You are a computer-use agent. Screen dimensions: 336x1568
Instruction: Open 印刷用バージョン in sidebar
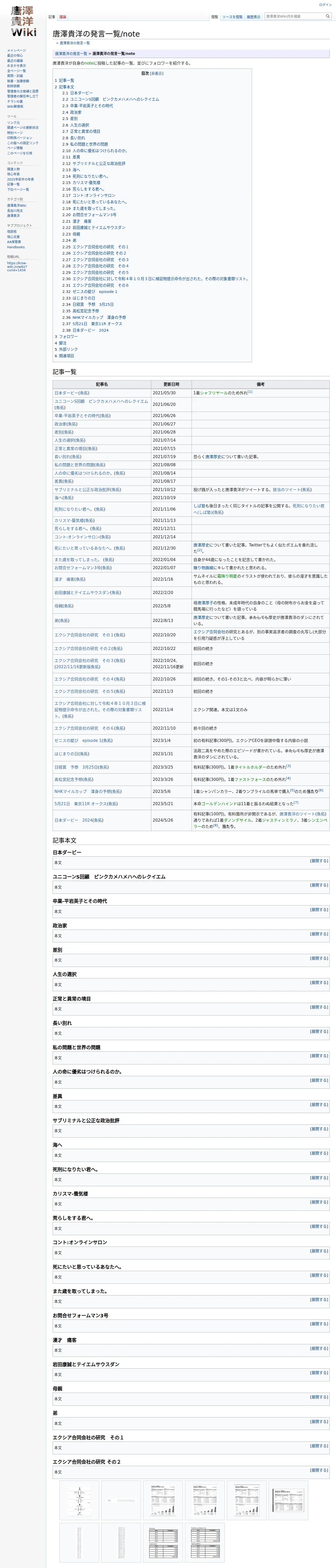[20, 137]
